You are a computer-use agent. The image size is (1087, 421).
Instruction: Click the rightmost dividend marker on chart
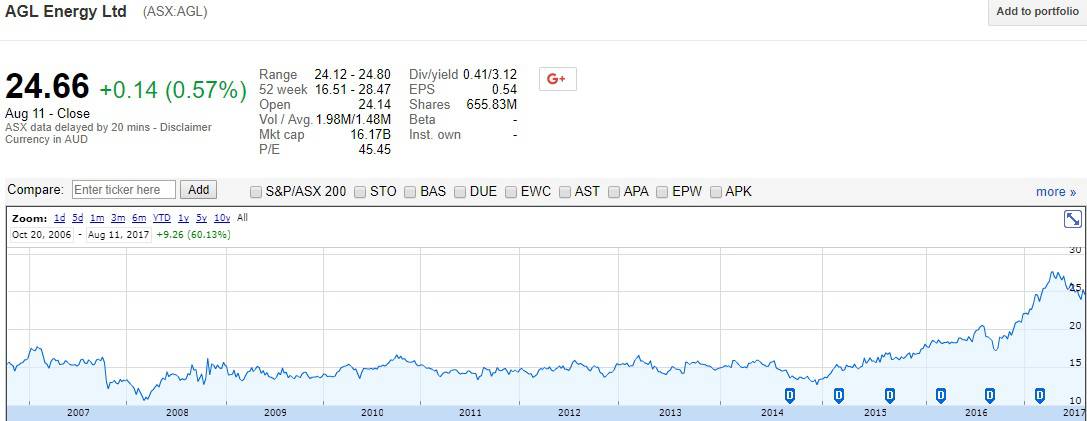pos(1040,395)
